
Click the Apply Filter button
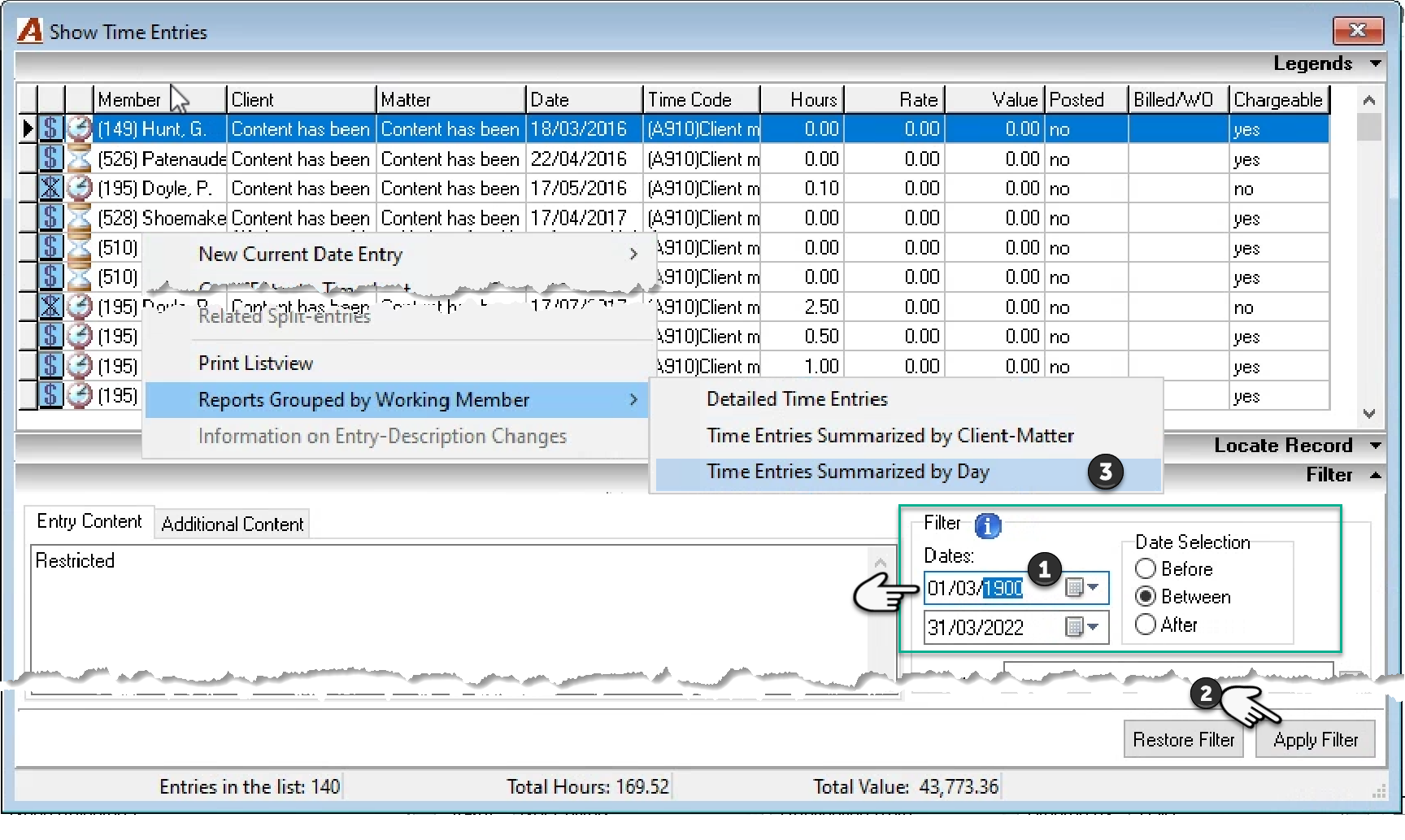click(x=1316, y=740)
